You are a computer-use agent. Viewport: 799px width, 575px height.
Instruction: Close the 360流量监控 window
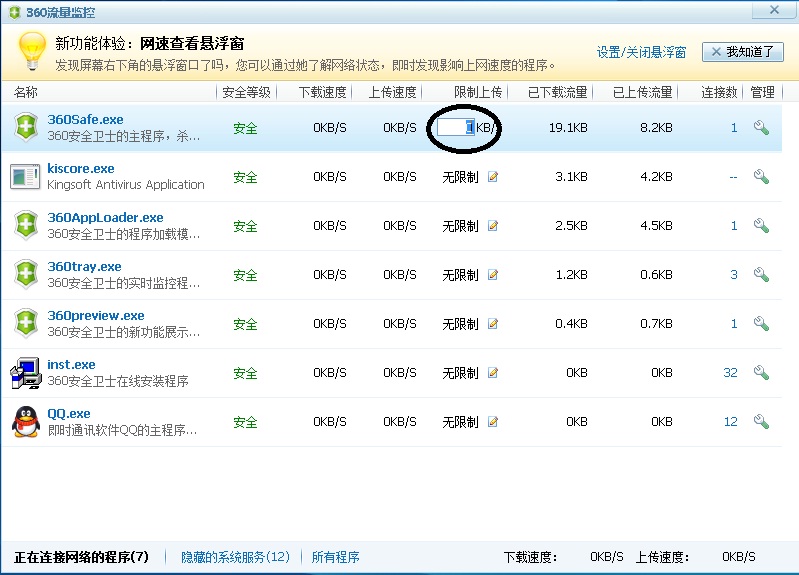tap(774, 10)
